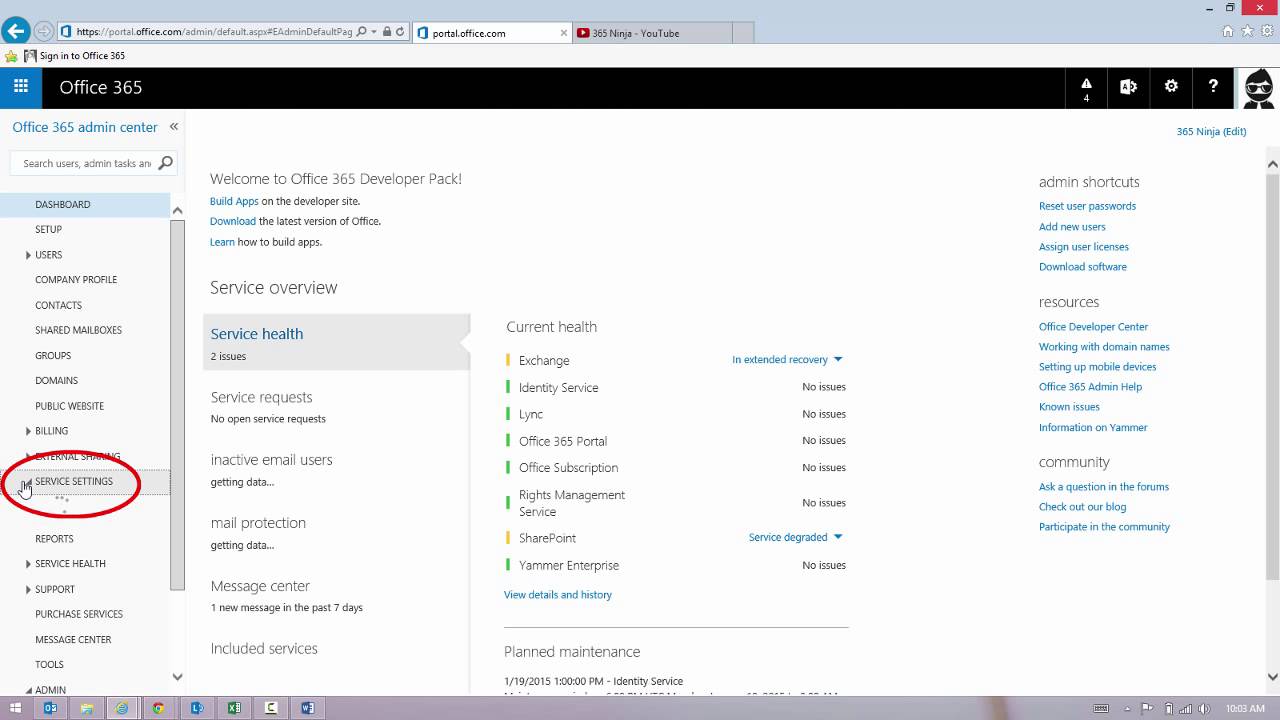The height and width of the screenshot is (720, 1280).
Task: Open Chrome from the taskbar
Action: coord(158,708)
